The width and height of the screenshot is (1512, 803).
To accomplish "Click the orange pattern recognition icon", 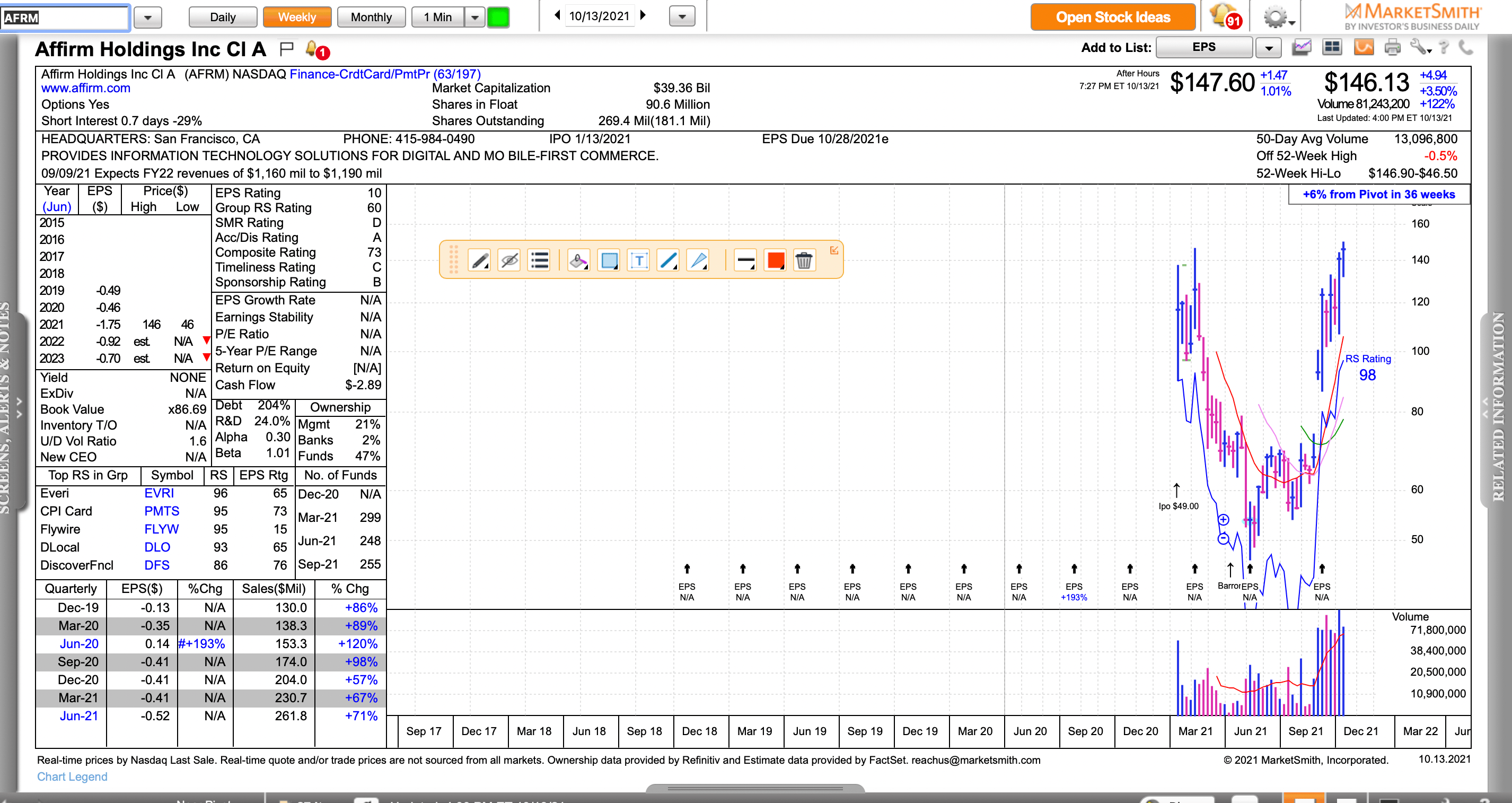I will (x=1364, y=48).
